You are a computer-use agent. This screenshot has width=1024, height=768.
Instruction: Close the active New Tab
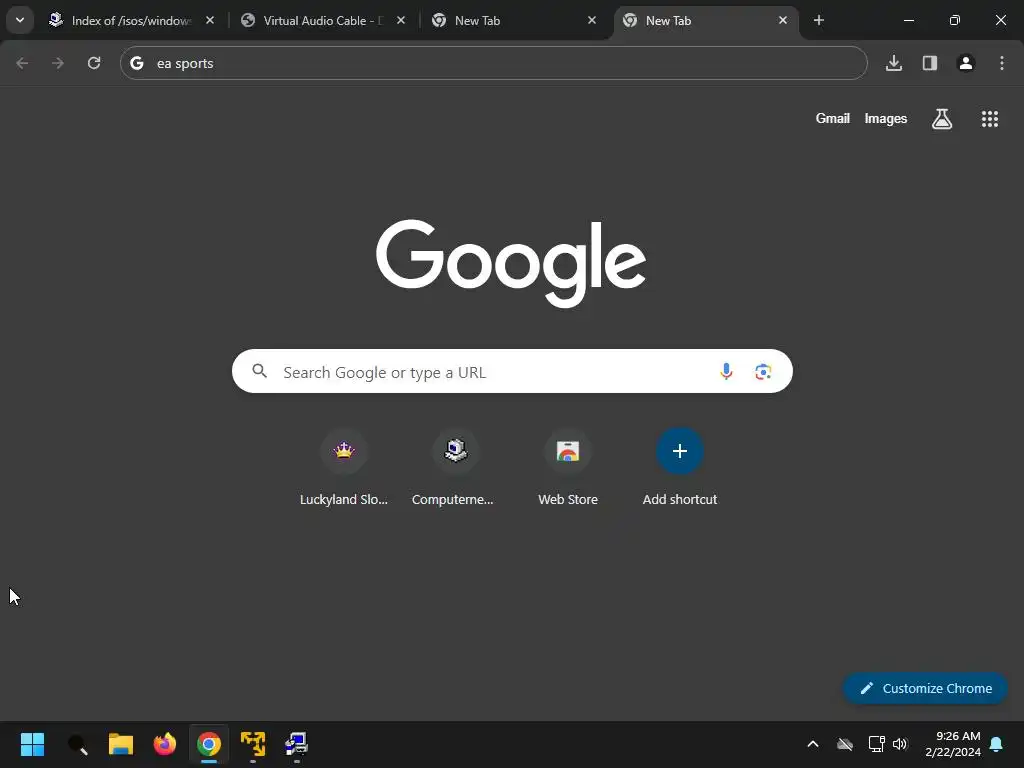click(x=783, y=20)
